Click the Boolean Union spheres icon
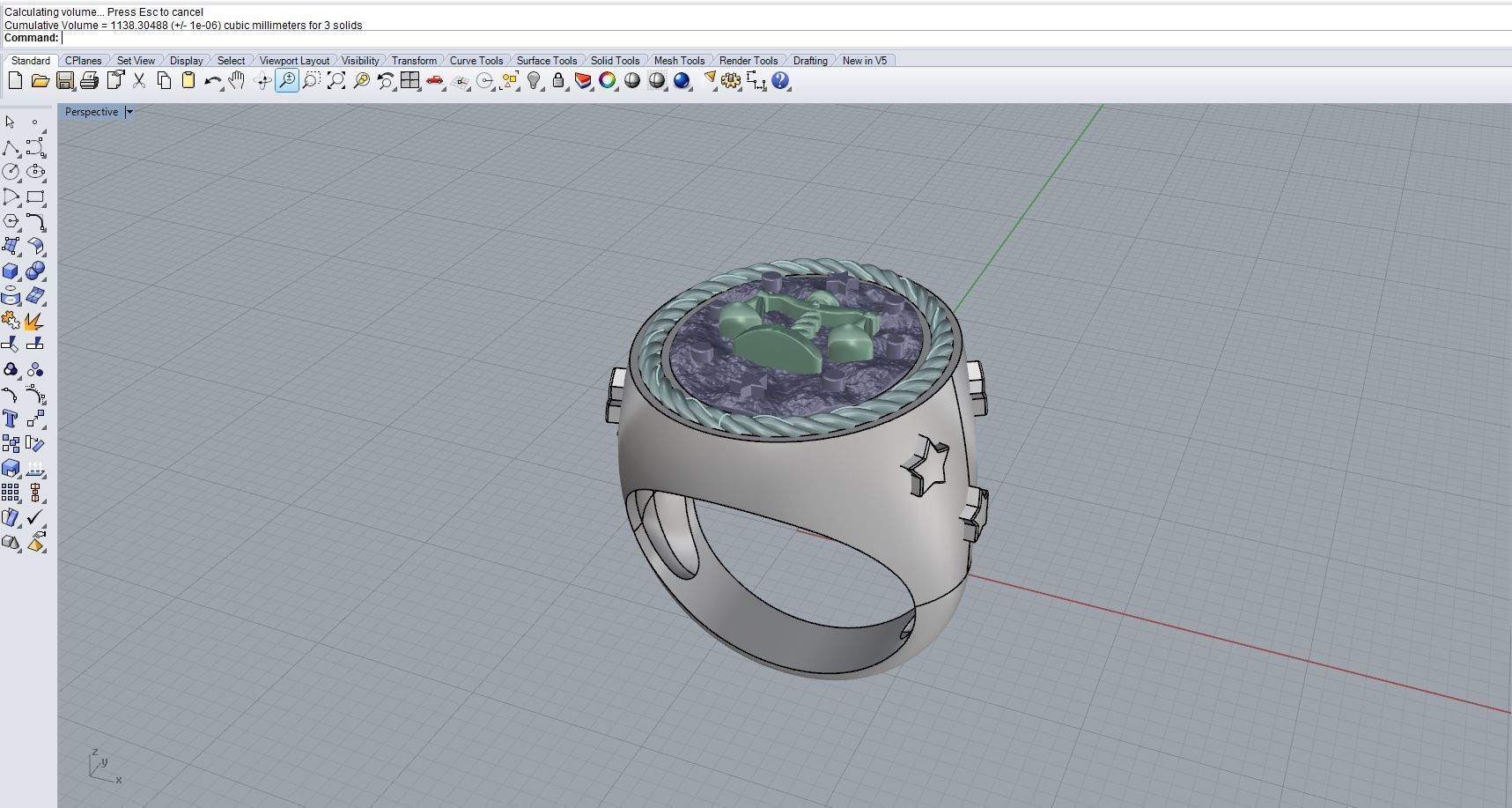The width and height of the screenshot is (1512, 808). coord(35,271)
